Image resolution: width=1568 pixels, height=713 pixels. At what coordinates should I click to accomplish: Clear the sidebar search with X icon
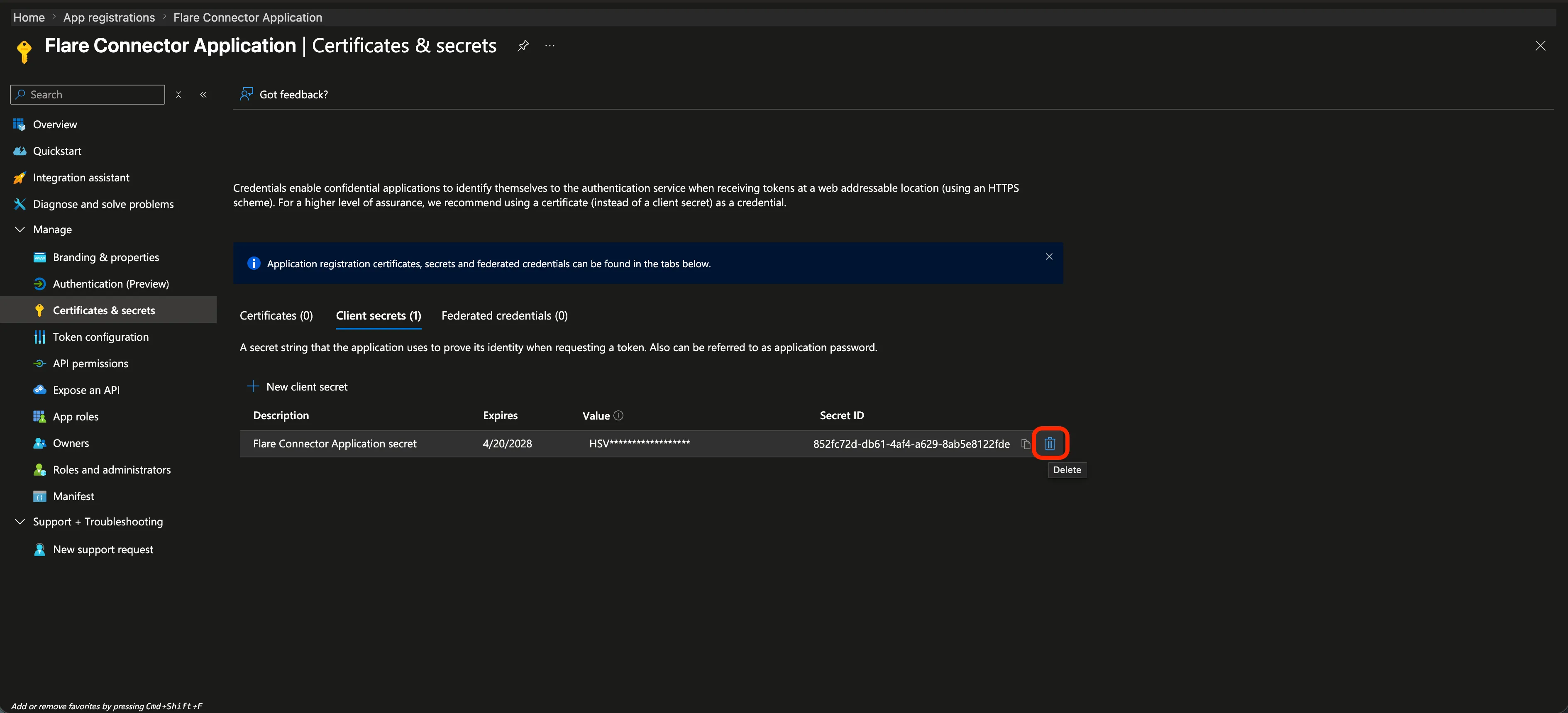click(x=178, y=94)
